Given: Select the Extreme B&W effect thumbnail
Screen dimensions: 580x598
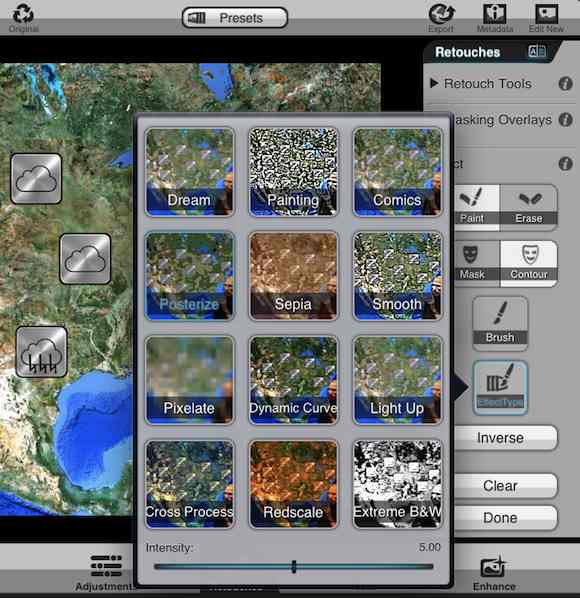Looking at the screenshot, I should pos(397,484).
